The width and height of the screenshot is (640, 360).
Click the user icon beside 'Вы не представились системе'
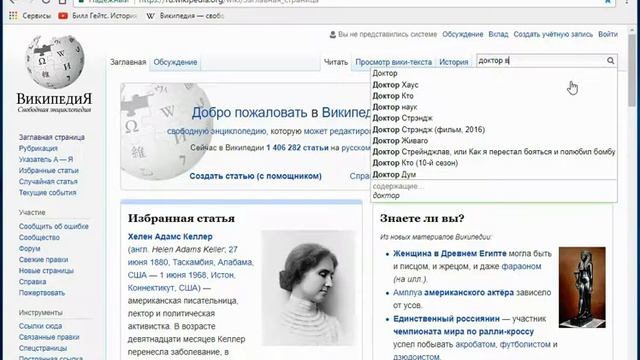(x=333, y=35)
